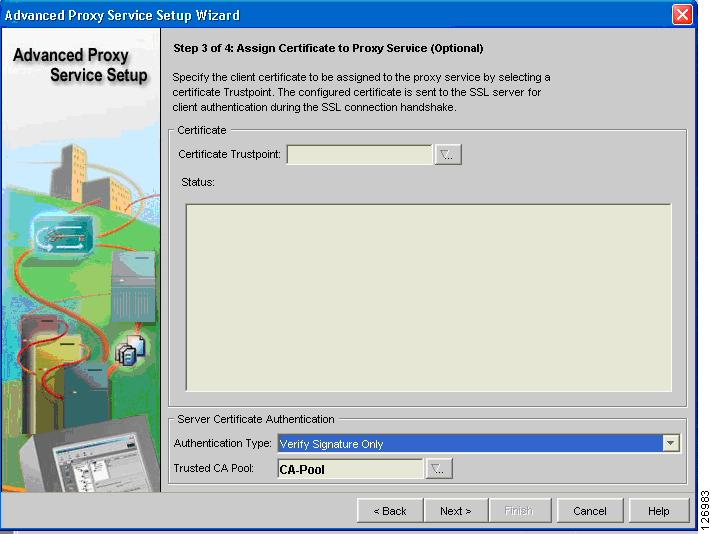
Task: Close the Advanced Proxy Service Setup Wizard window
Action: tap(682, 15)
